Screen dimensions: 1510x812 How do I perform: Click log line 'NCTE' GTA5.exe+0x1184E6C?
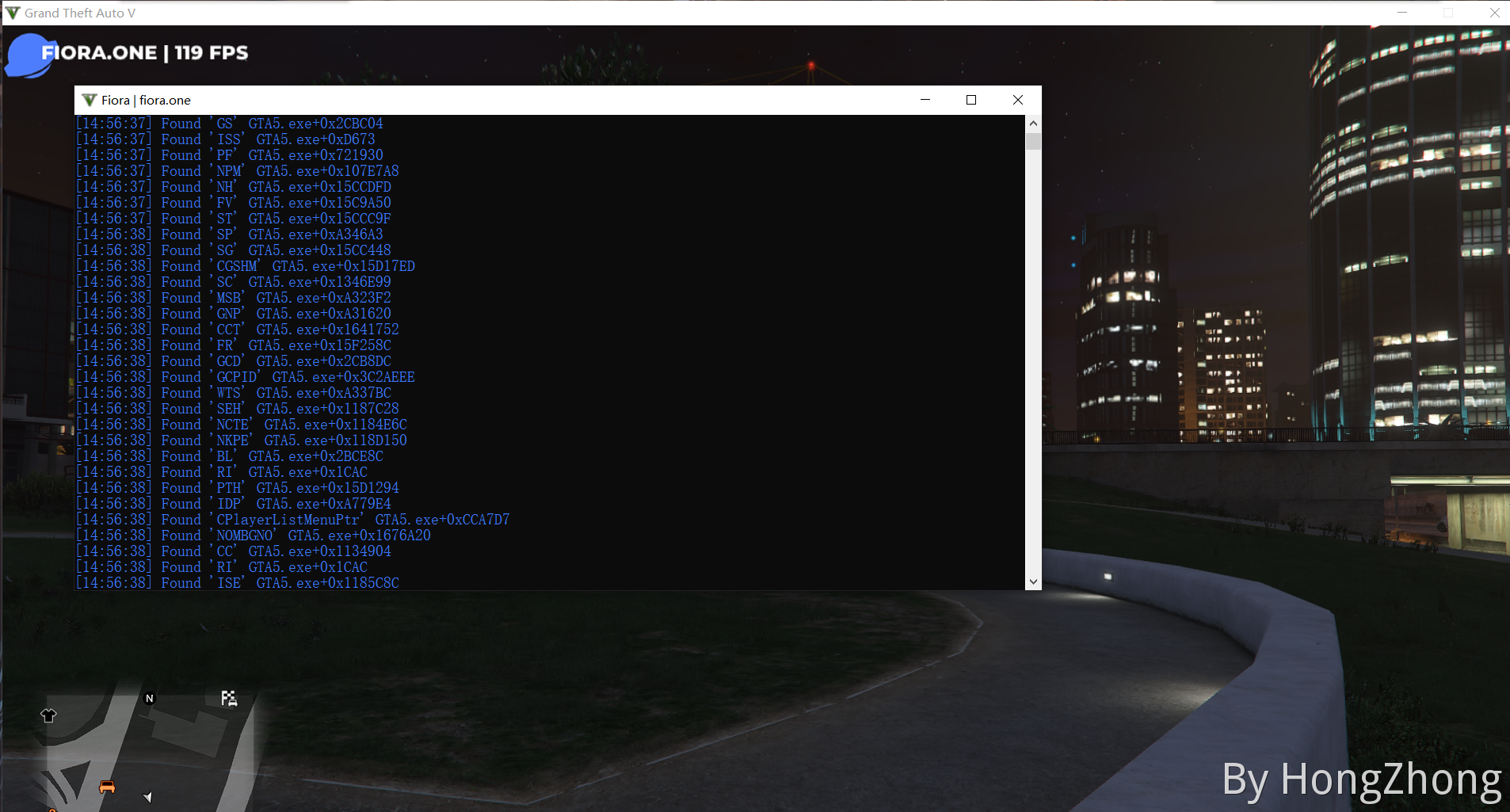(242, 425)
